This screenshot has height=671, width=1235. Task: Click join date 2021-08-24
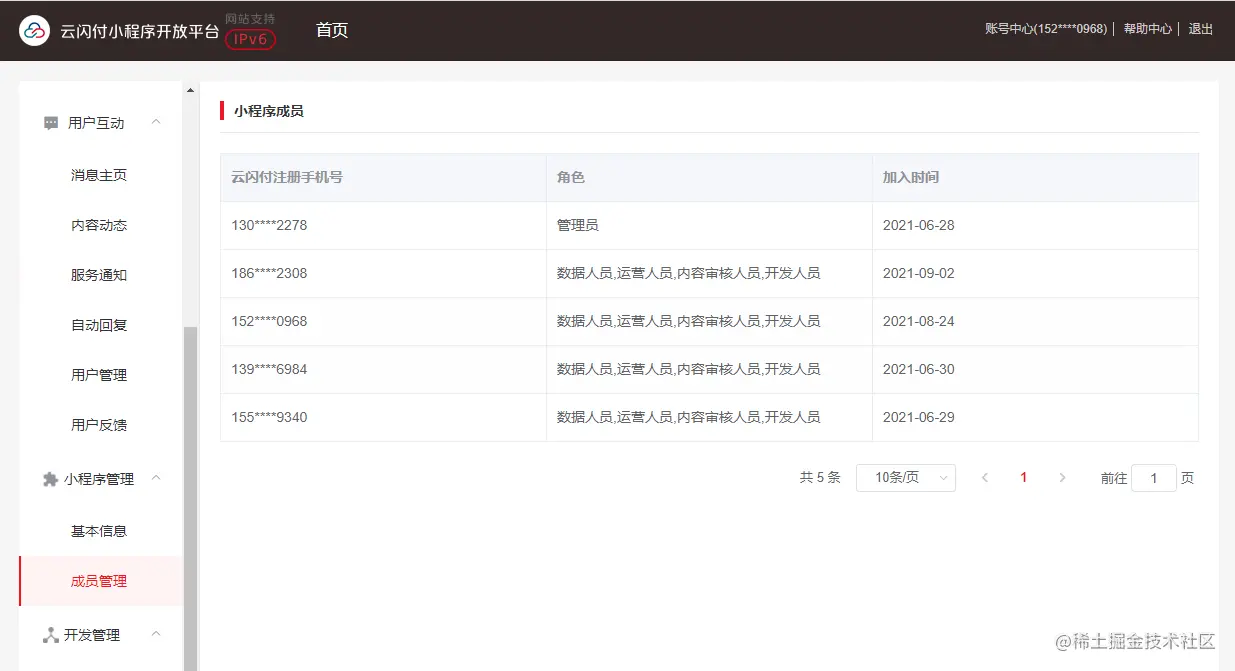coord(919,321)
